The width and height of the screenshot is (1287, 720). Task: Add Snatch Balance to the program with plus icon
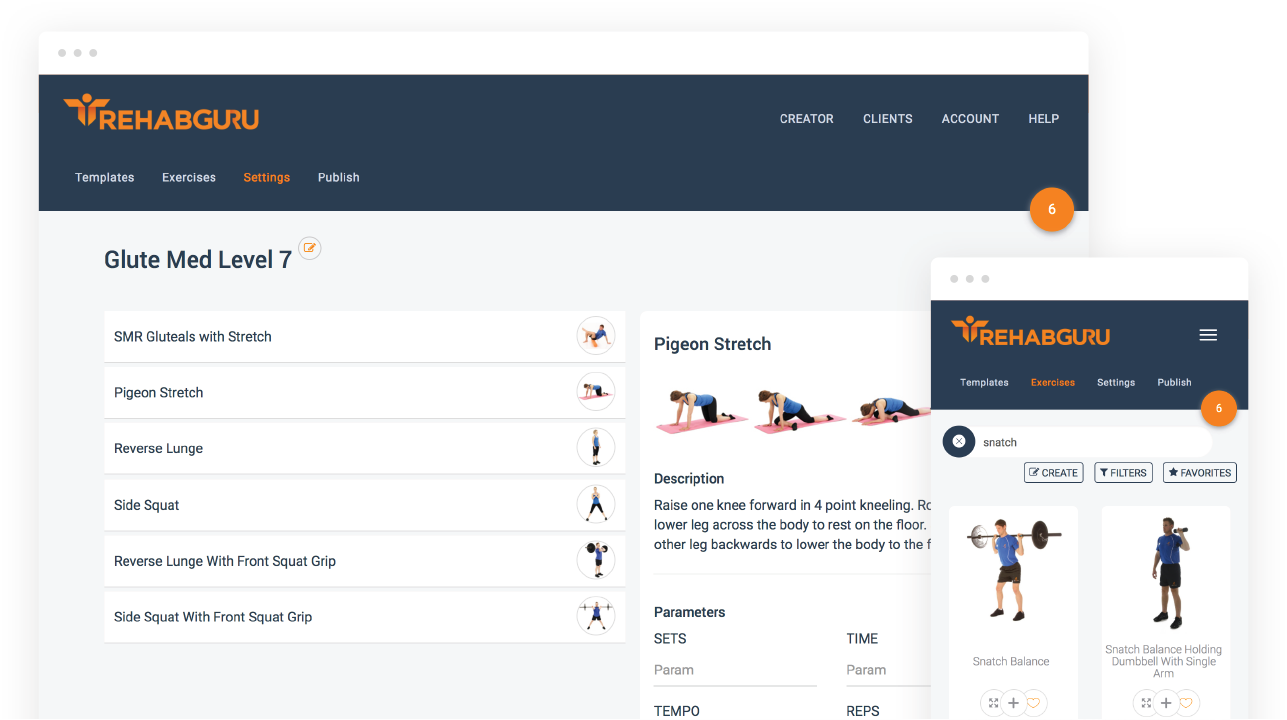click(1013, 703)
